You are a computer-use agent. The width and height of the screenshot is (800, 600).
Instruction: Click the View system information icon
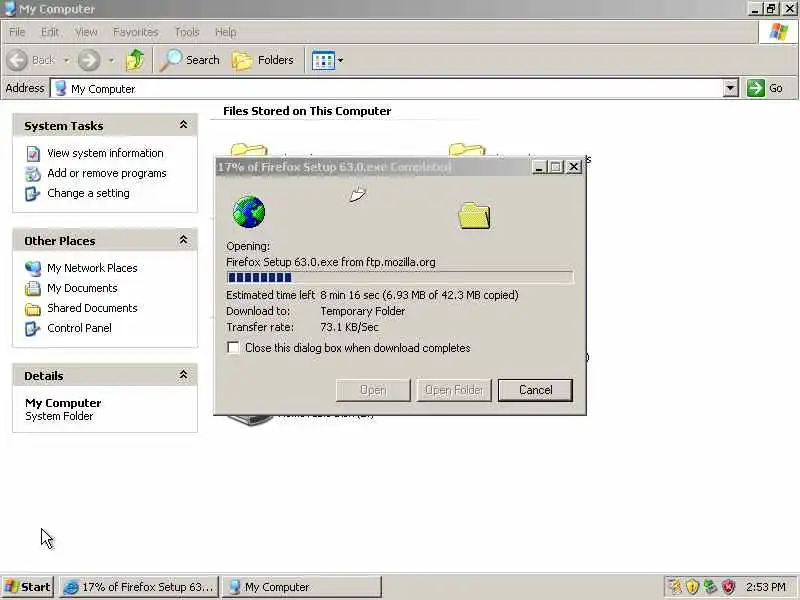click(x=33, y=154)
